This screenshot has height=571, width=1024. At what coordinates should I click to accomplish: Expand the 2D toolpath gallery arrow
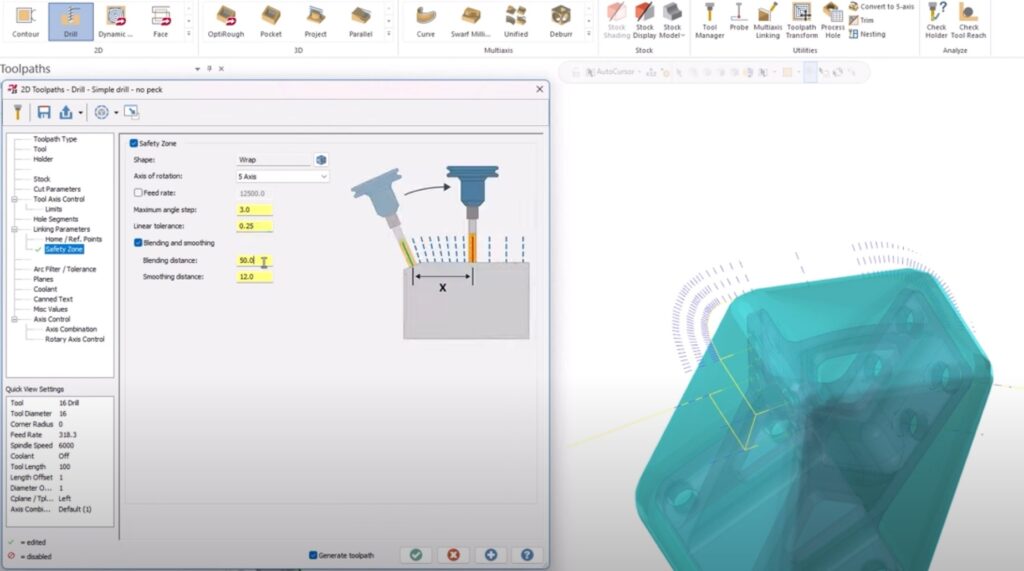tap(189, 33)
